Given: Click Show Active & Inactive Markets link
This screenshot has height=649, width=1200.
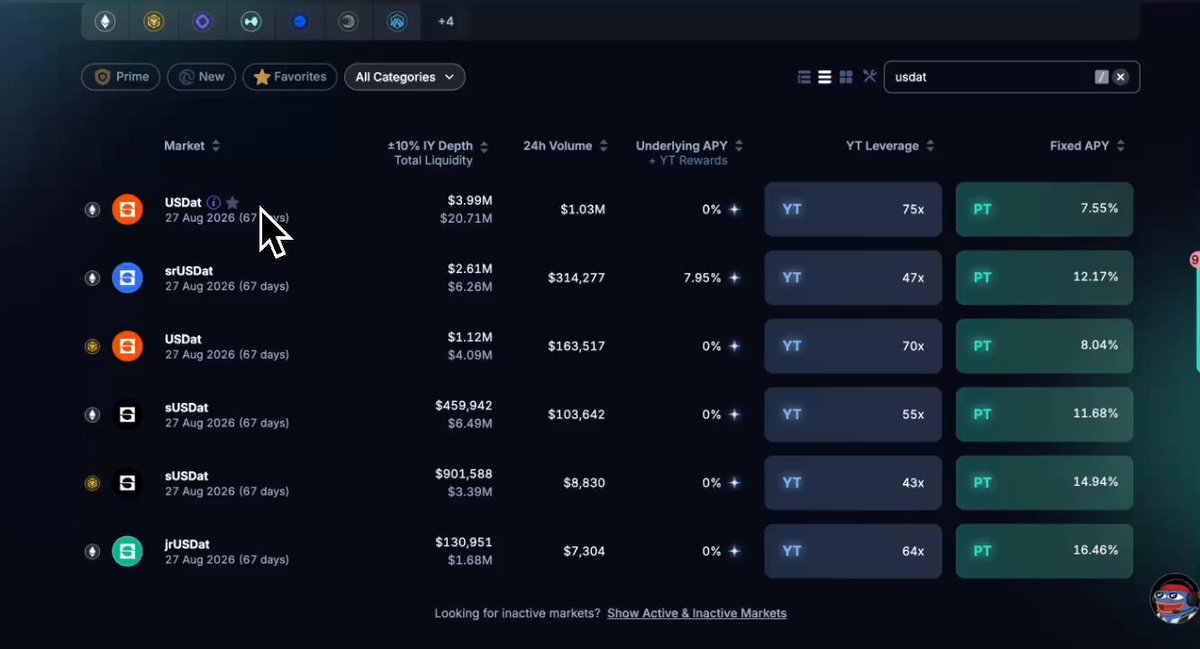Looking at the screenshot, I should tap(697, 613).
